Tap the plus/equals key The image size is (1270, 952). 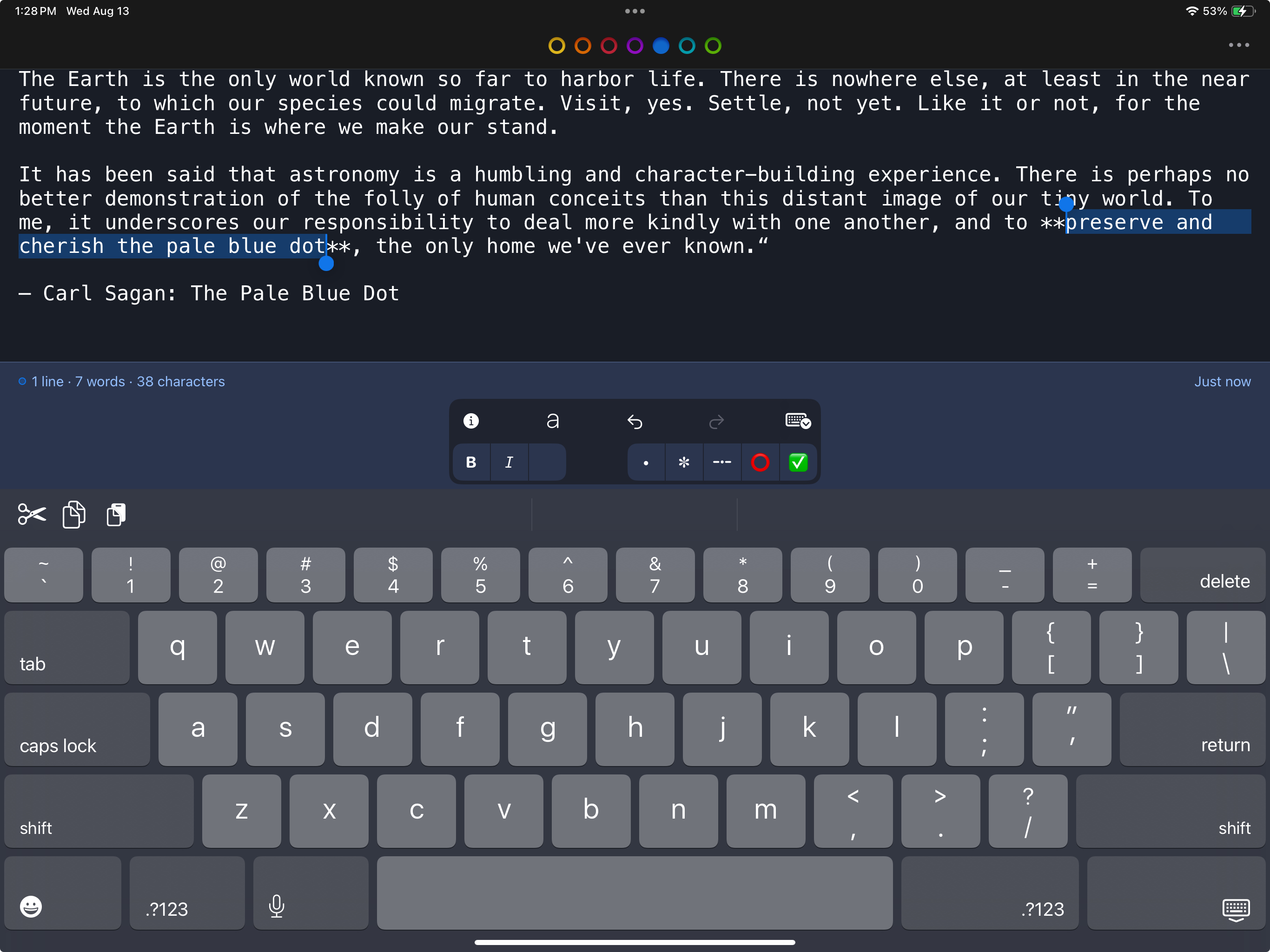1092,575
